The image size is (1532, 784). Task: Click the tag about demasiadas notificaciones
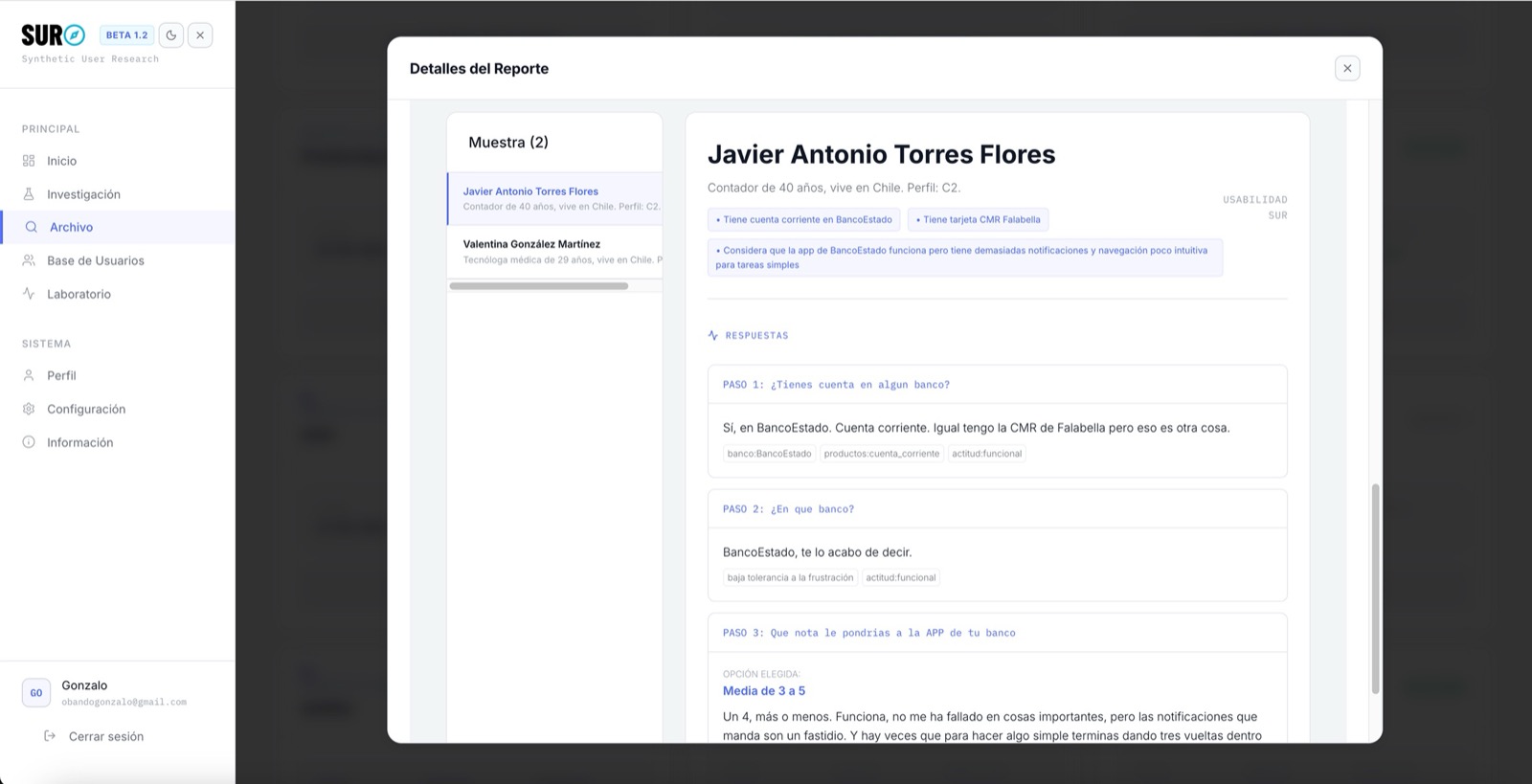[x=964, y=258]
